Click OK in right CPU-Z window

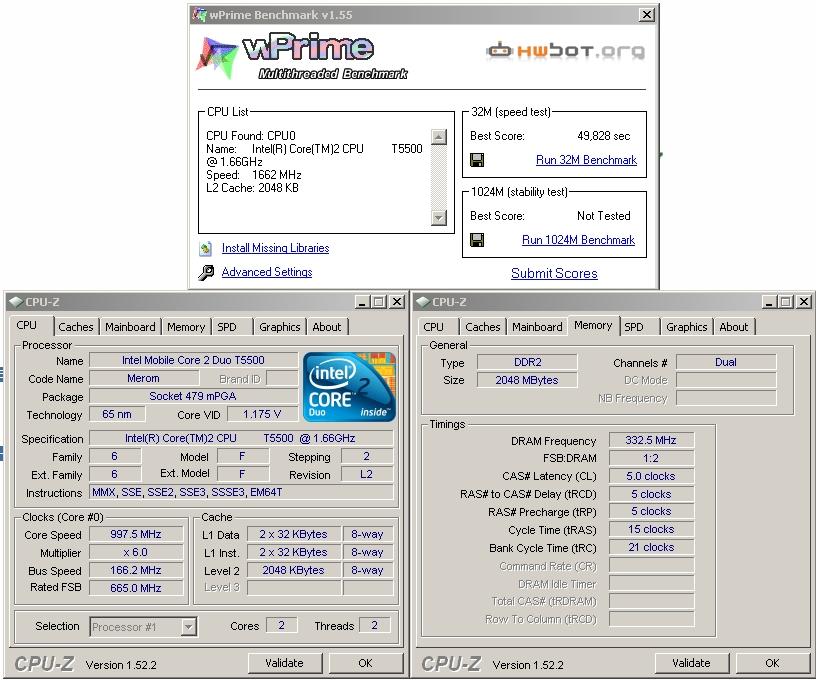[x=772, y=663]
